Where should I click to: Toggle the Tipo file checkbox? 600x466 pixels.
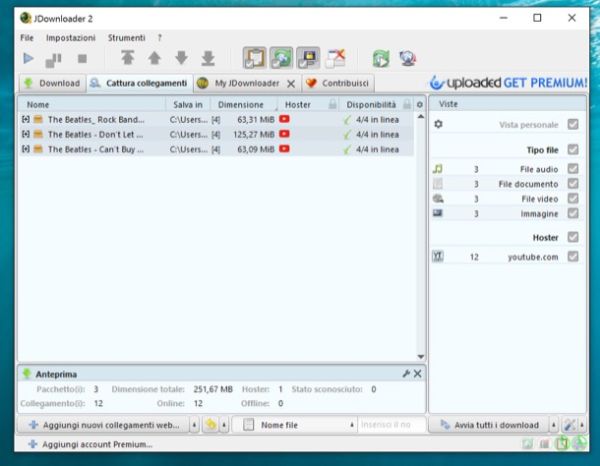(573, 149)
